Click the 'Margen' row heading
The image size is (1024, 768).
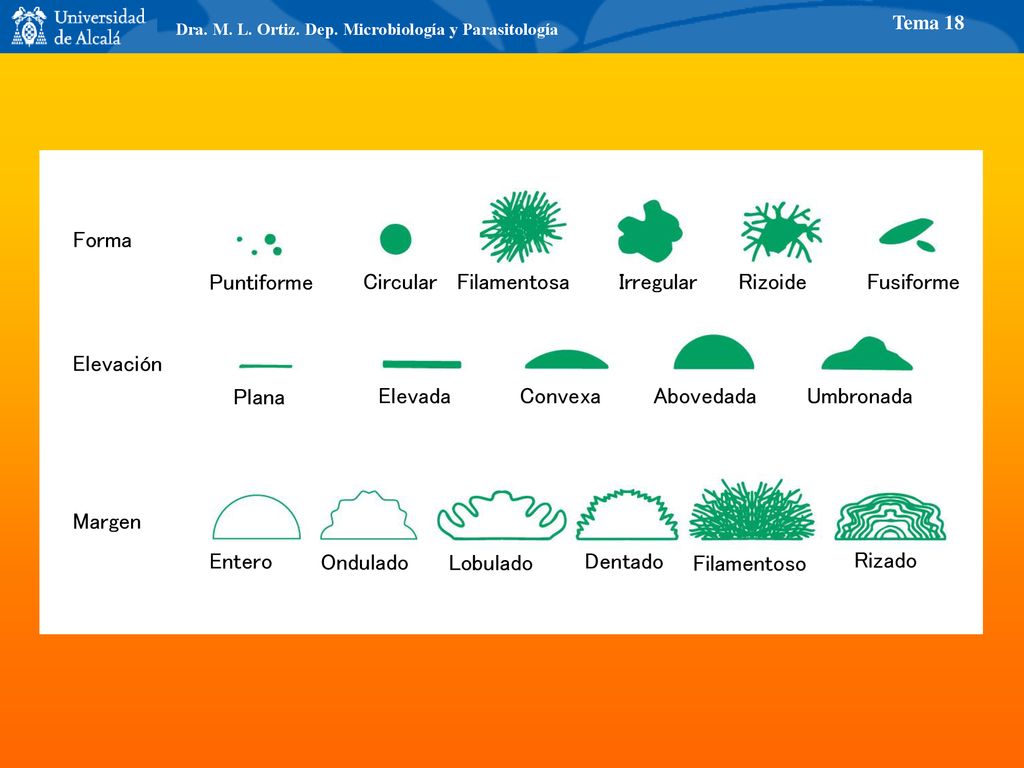pyautogui.click(x=107, y=522)
